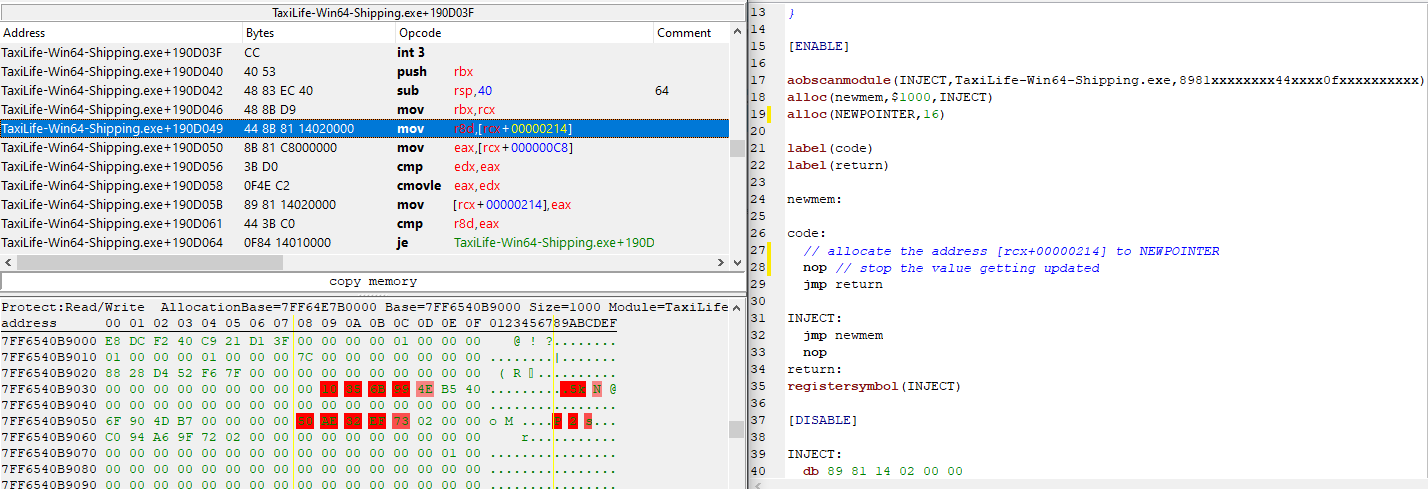This screenshot has width=1428, height=489.
Task: Sort by the Address column header
Action: pos(120,33)
